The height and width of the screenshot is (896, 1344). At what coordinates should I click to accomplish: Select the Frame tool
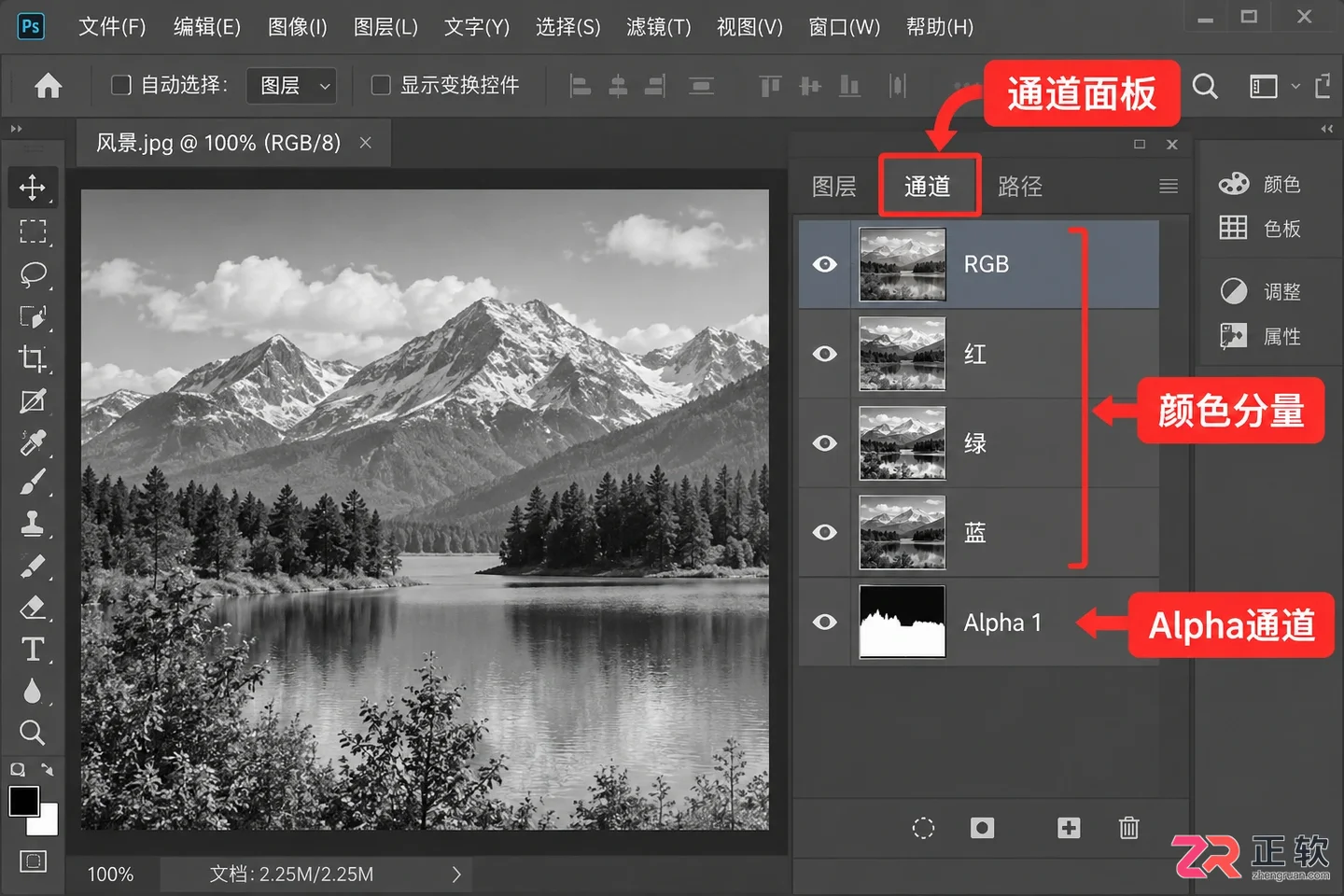[x=33, y=401]
